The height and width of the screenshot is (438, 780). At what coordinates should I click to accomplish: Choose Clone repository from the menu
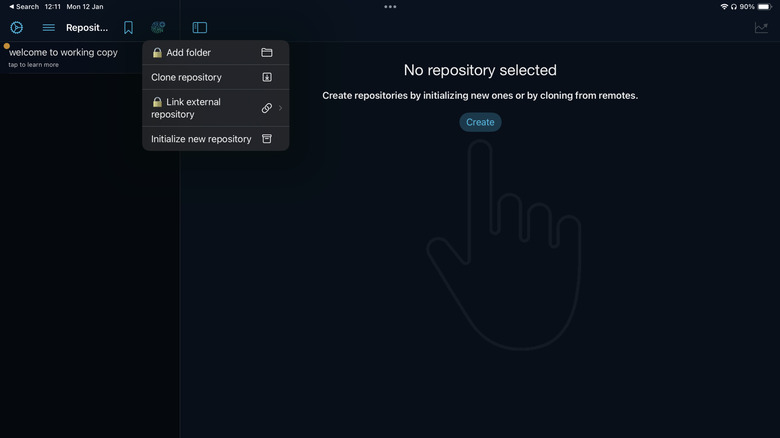coord(215,77)
